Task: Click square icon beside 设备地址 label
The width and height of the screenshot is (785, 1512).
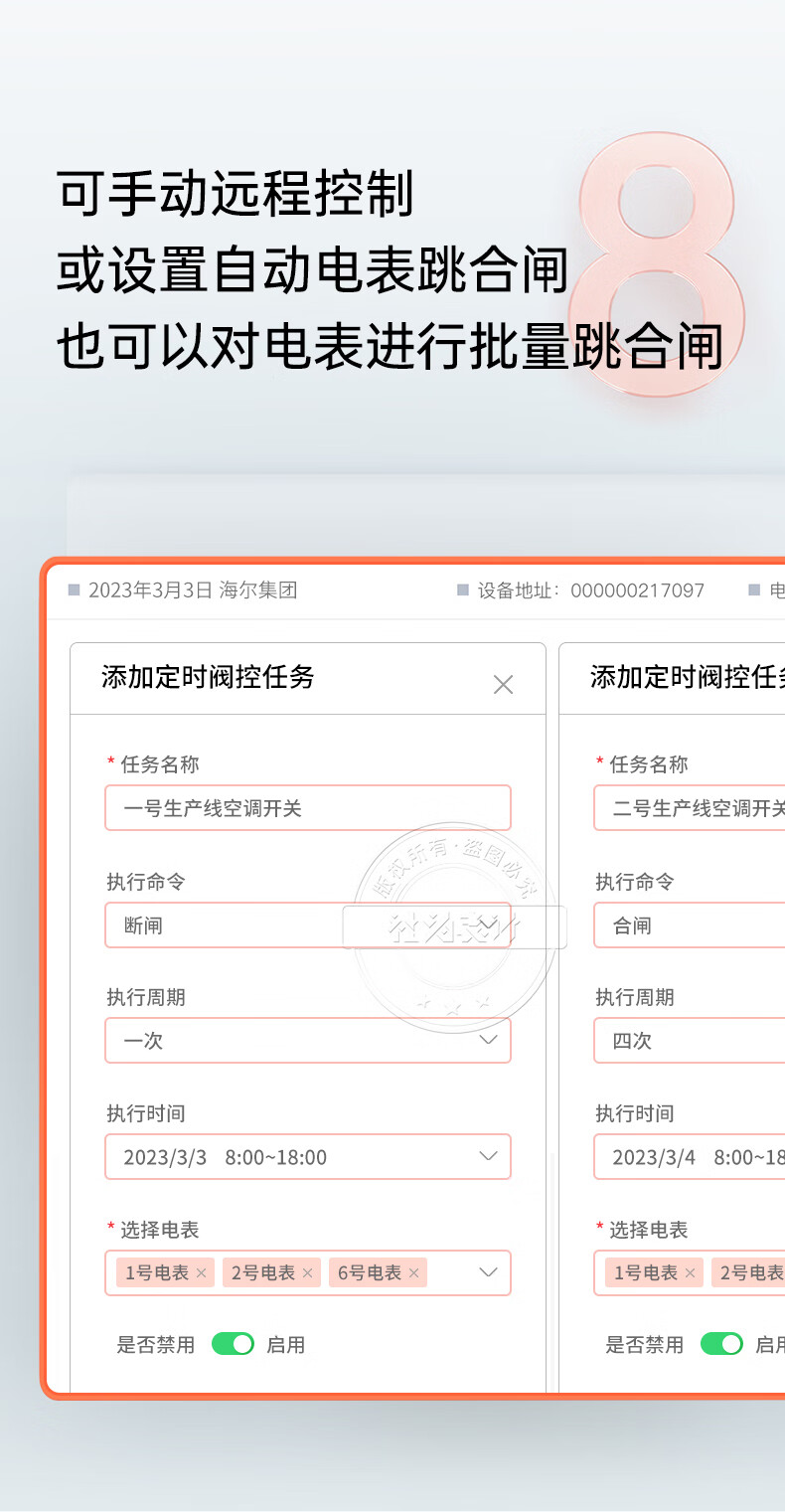Action: tap(462, 590)
